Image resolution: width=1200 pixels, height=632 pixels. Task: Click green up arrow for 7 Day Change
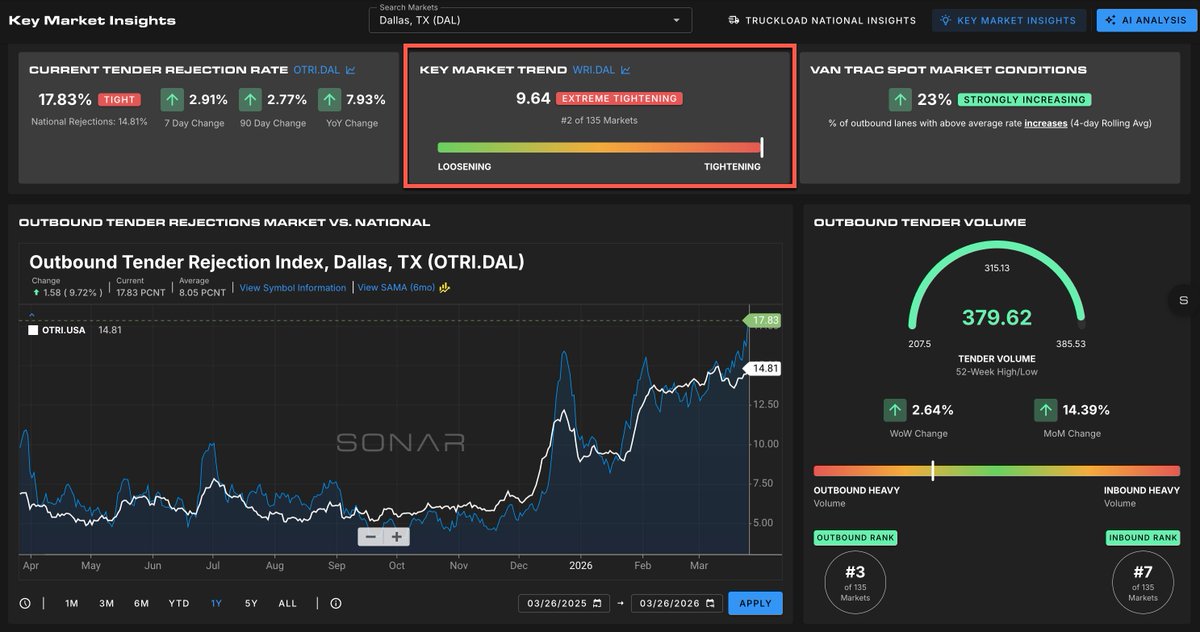pyautogui.click(x=172, y=100)
